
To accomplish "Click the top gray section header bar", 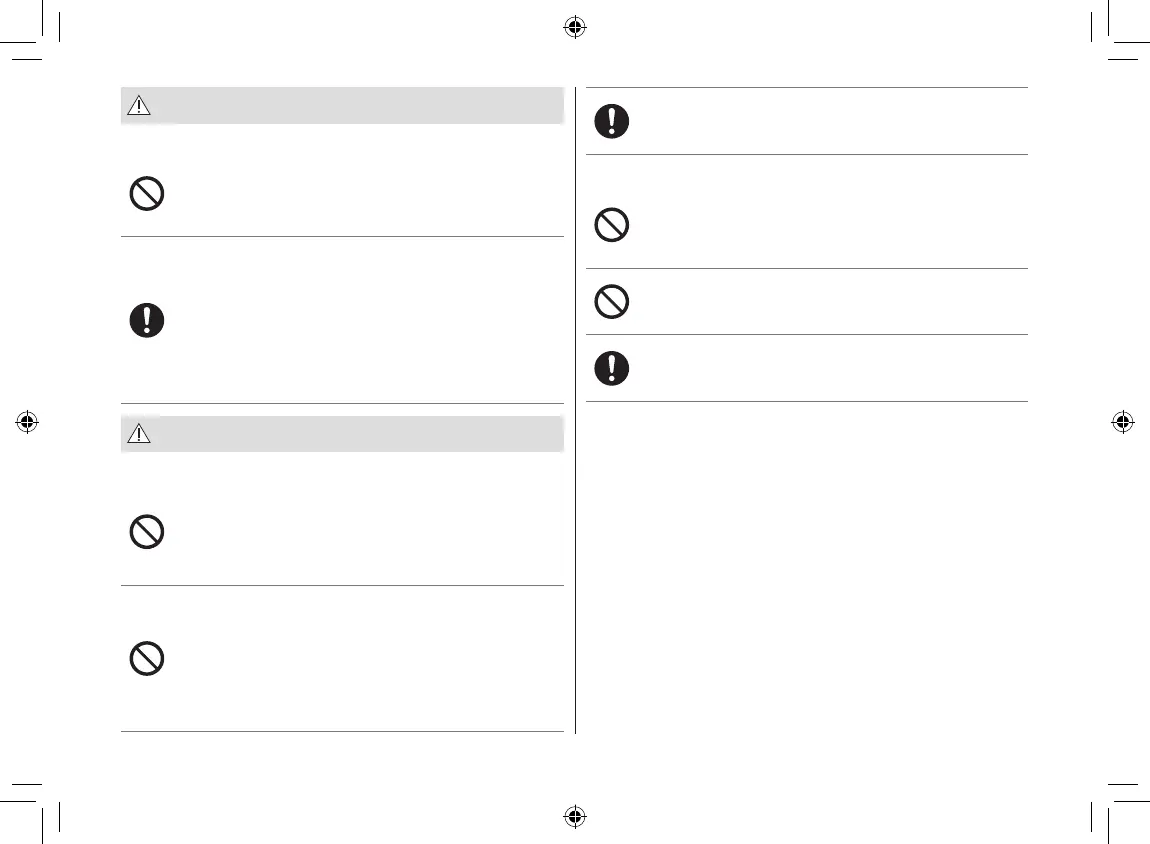I will (350, 105).
